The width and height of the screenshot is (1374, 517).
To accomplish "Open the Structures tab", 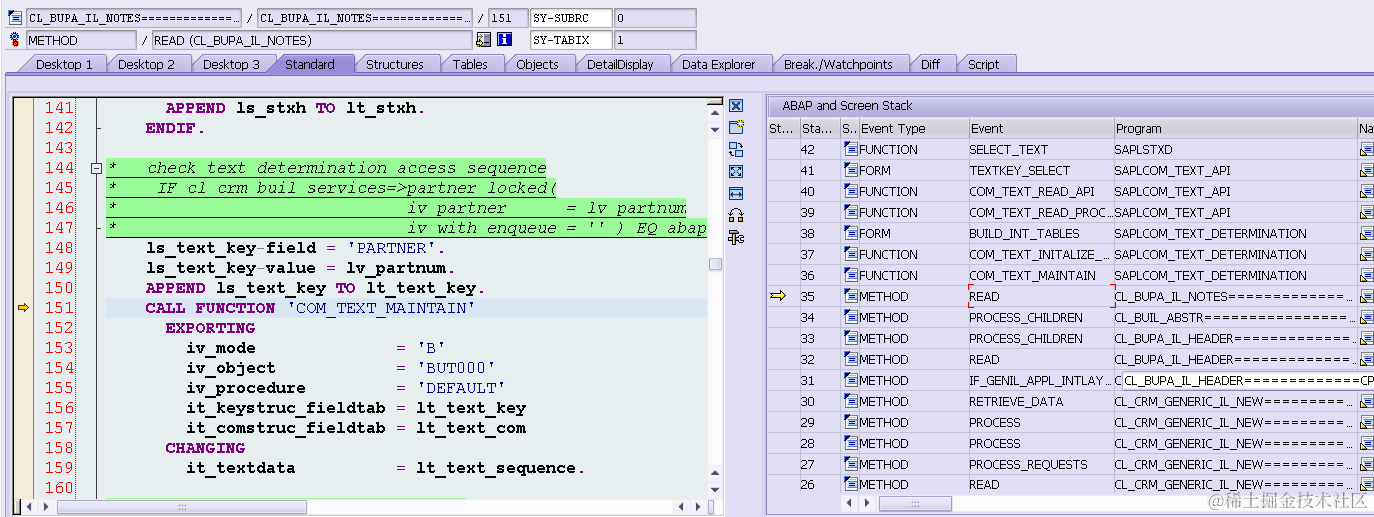I will coord(395,64).
